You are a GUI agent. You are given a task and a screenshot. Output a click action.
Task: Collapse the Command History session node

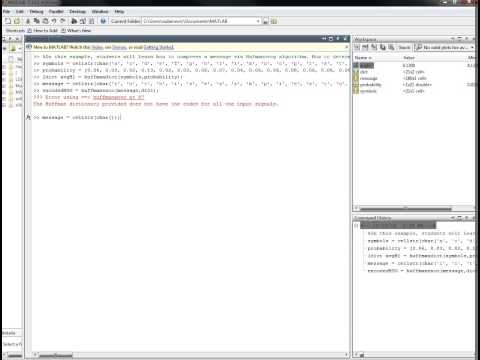(356, 226)
